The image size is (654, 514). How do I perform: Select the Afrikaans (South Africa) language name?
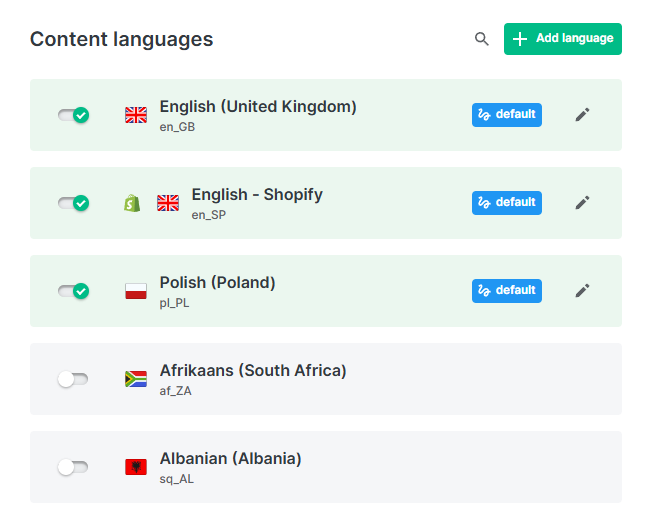253,371
